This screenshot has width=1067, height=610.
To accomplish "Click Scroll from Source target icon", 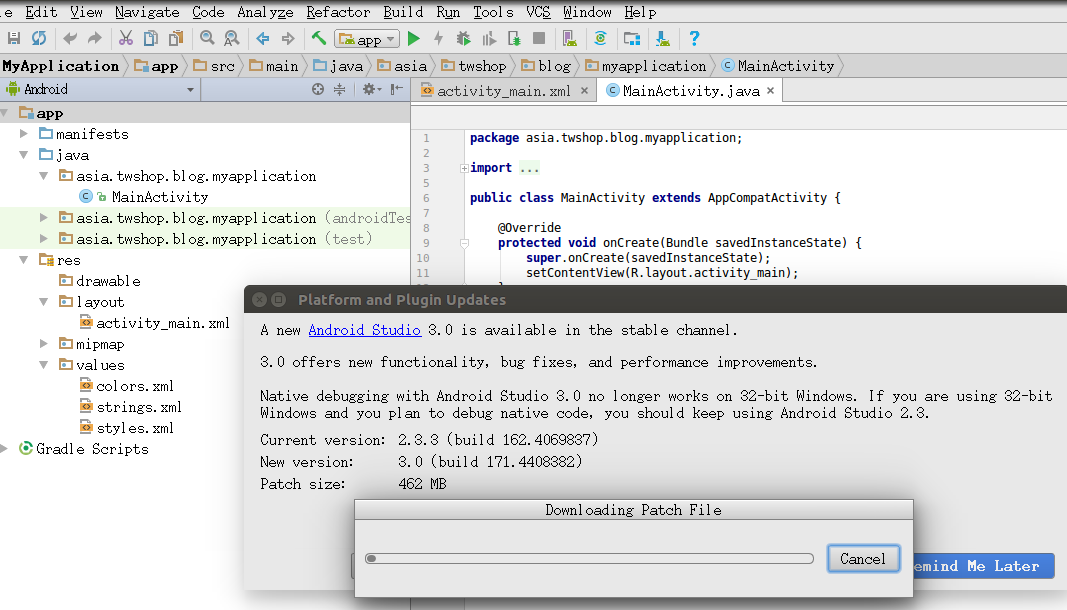I will pos(318,89).
